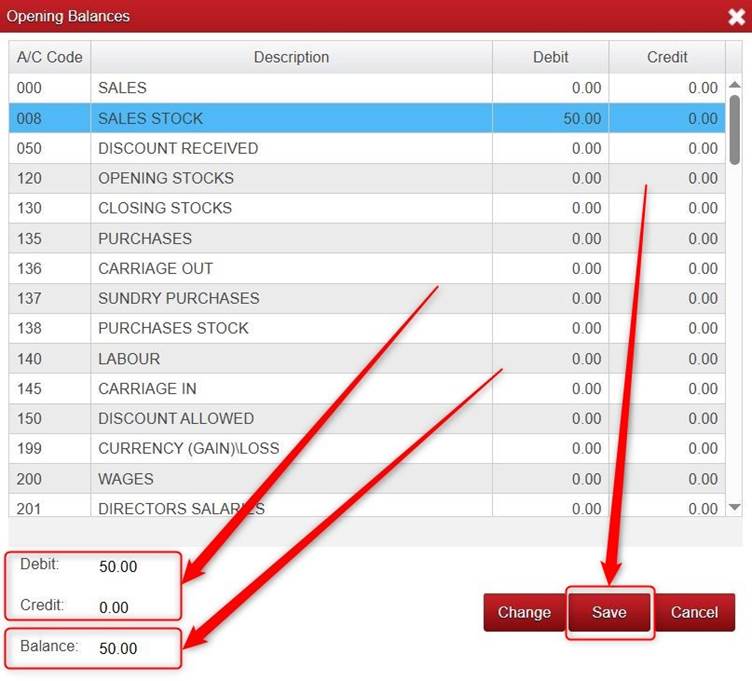Select the CARRIAGE IN row
752x681 pixels.
(367, 388)
